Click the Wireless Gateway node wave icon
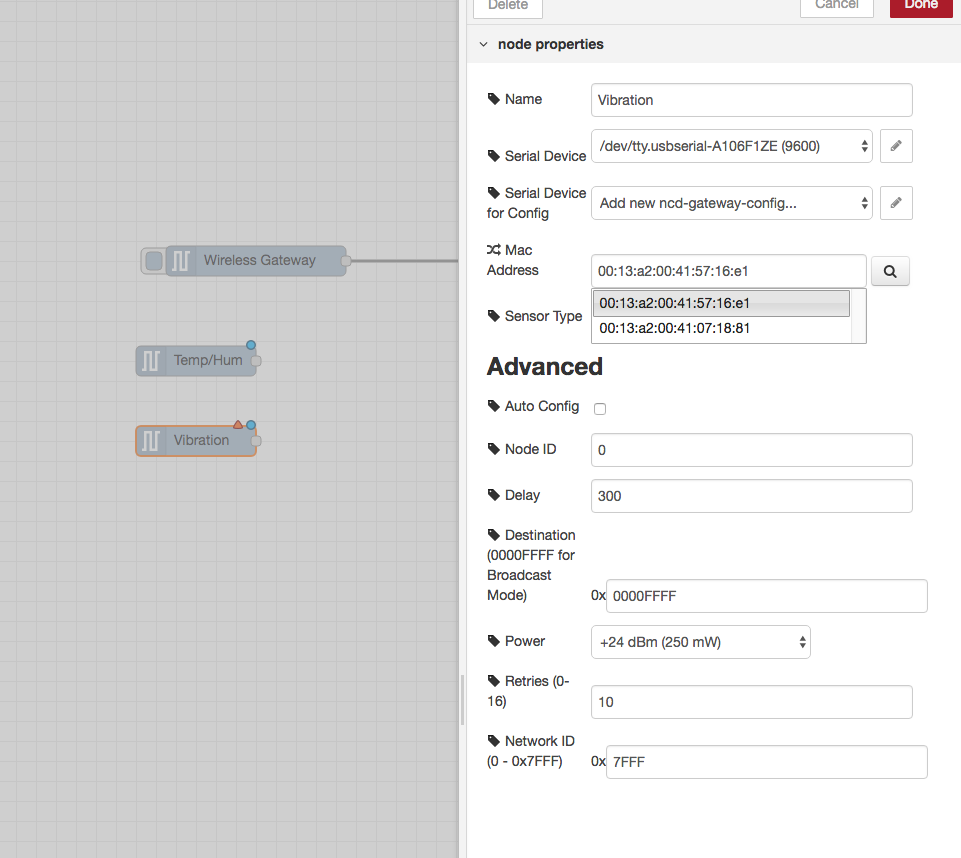This screenshot has width=961, height=858. point(181,260)
